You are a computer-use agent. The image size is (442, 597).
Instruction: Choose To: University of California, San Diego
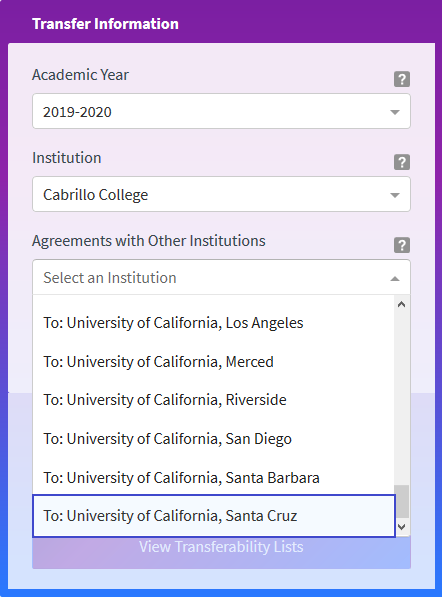click(x=214, y=439)
